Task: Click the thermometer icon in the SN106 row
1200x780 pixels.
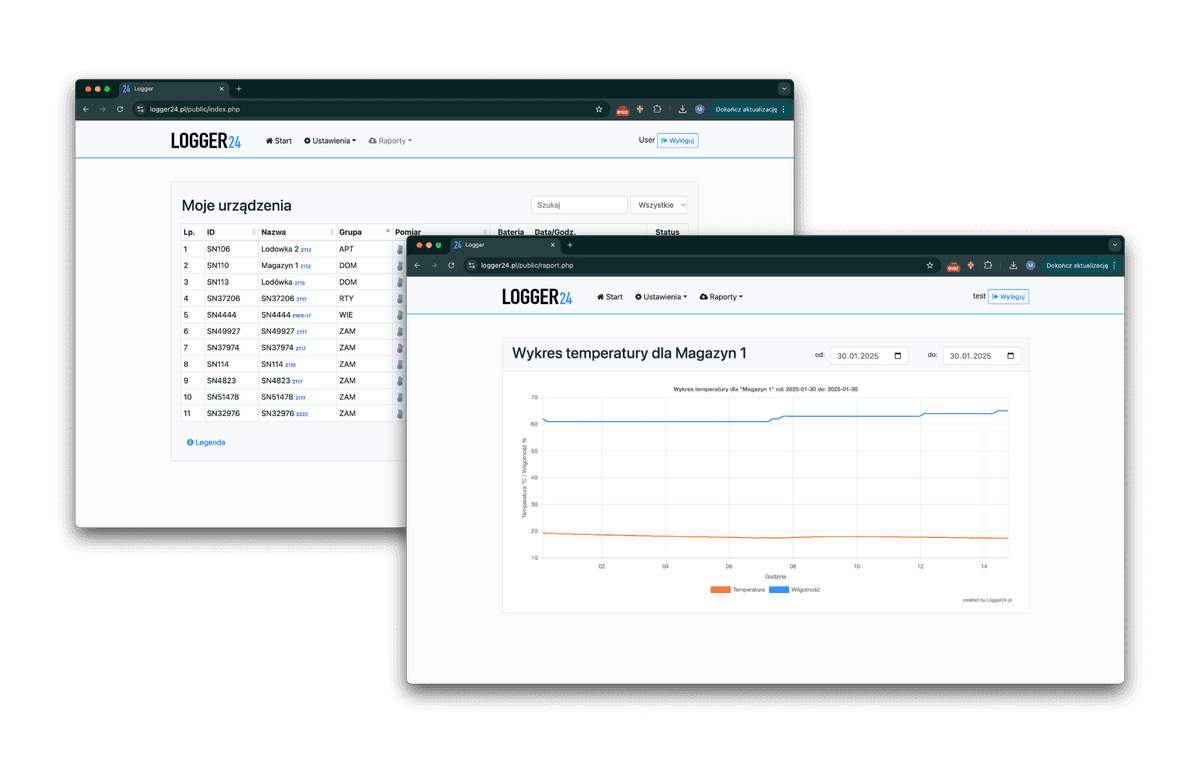Action: click(x=399, y=249)
